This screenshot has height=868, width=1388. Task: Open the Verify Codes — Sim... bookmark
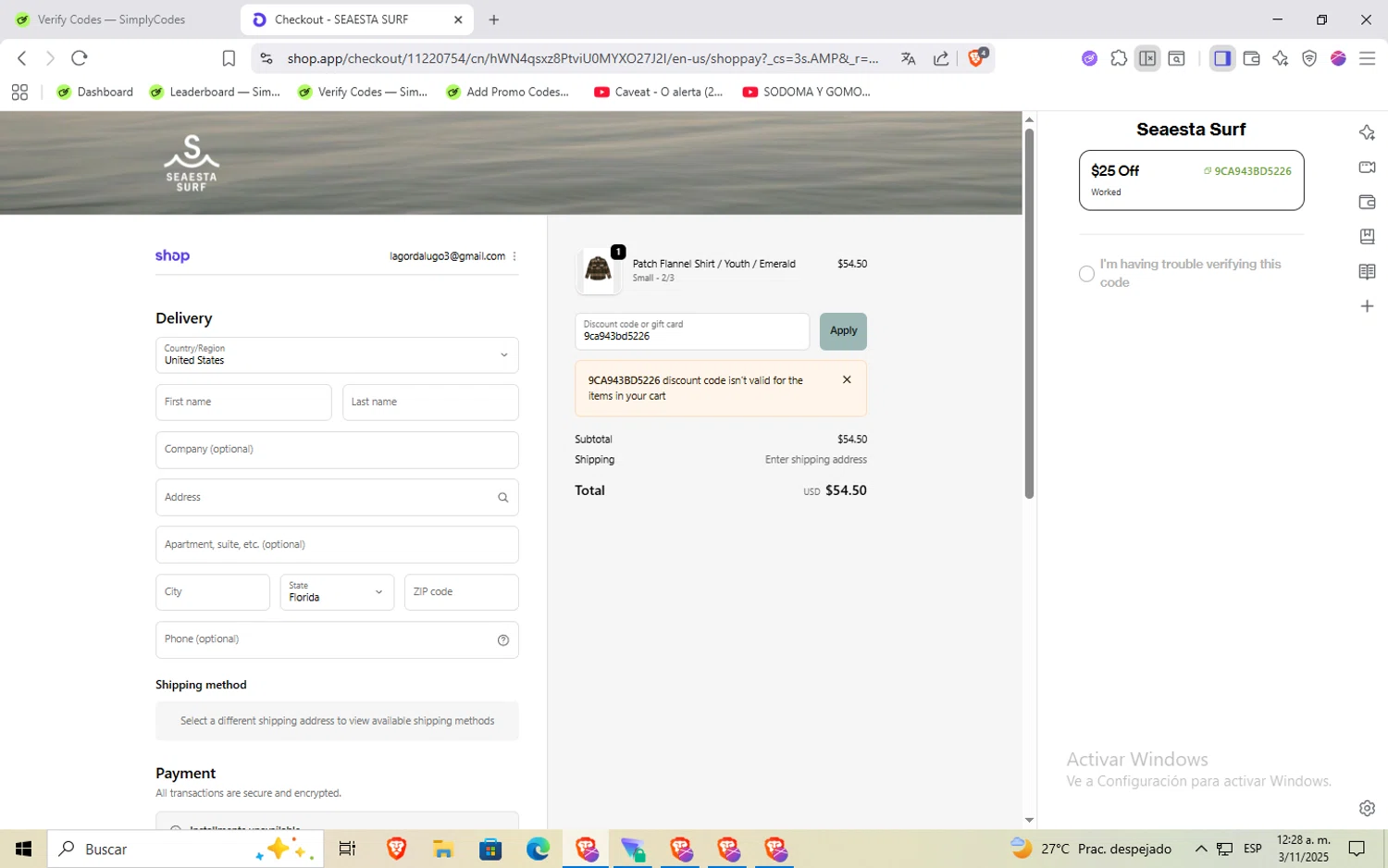coord(363,92)
